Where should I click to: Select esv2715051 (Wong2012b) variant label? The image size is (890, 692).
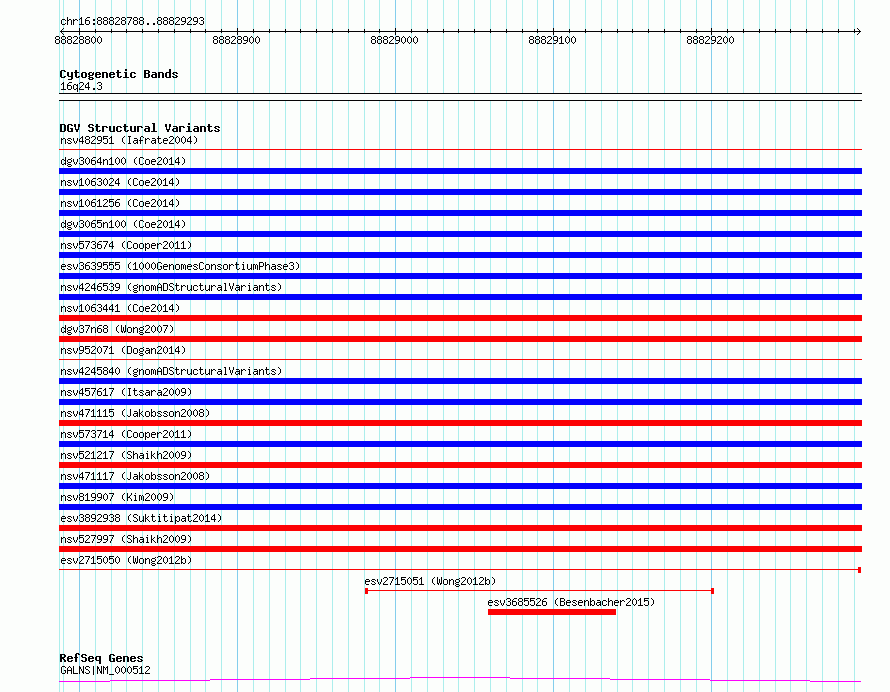[430, 581]
